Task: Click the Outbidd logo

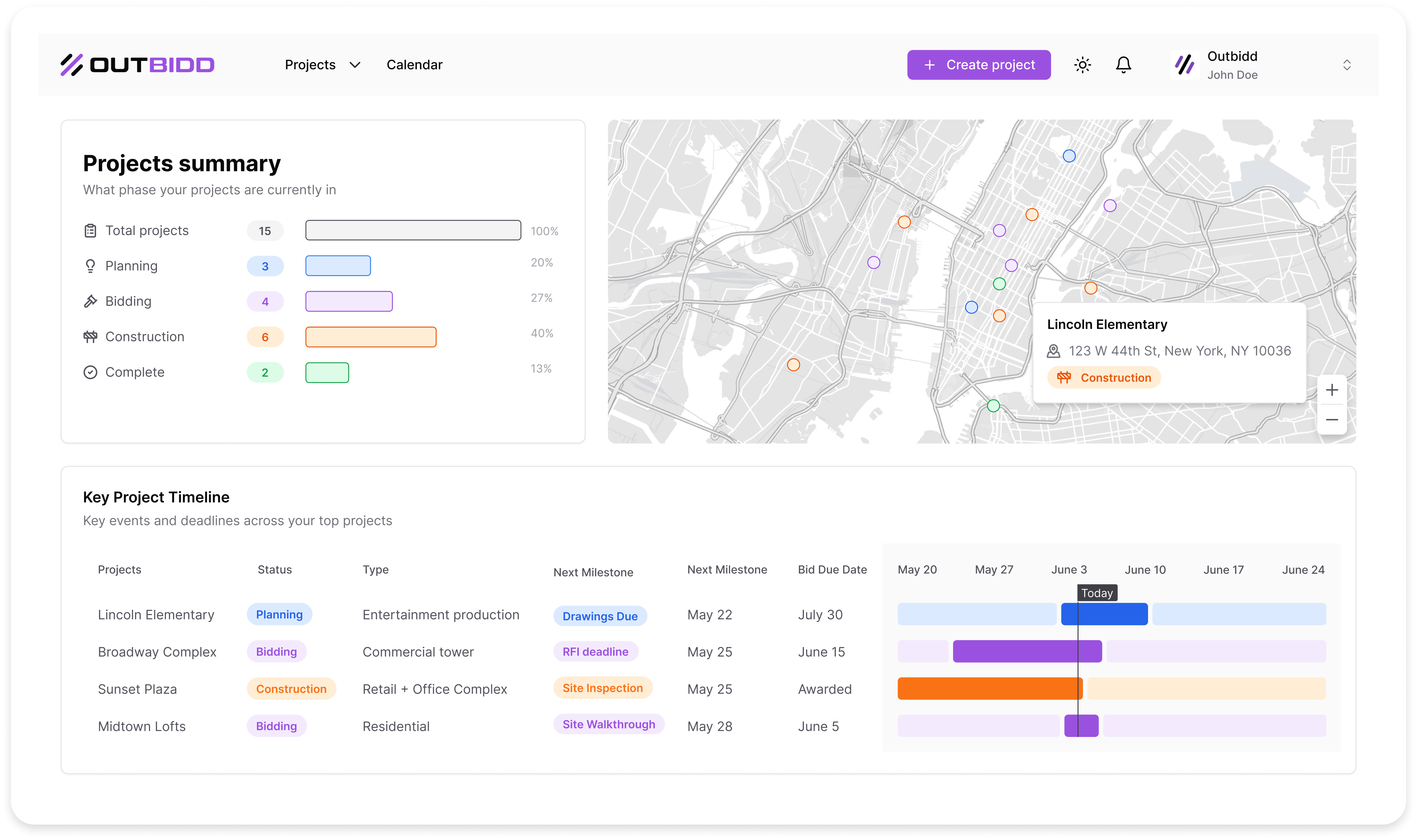Action: [137, 65]
